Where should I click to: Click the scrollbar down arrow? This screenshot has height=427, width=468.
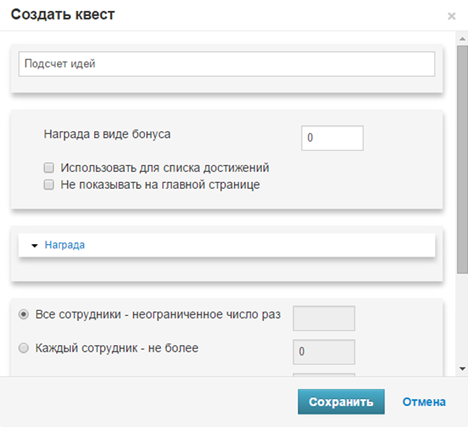click(462, 369)
